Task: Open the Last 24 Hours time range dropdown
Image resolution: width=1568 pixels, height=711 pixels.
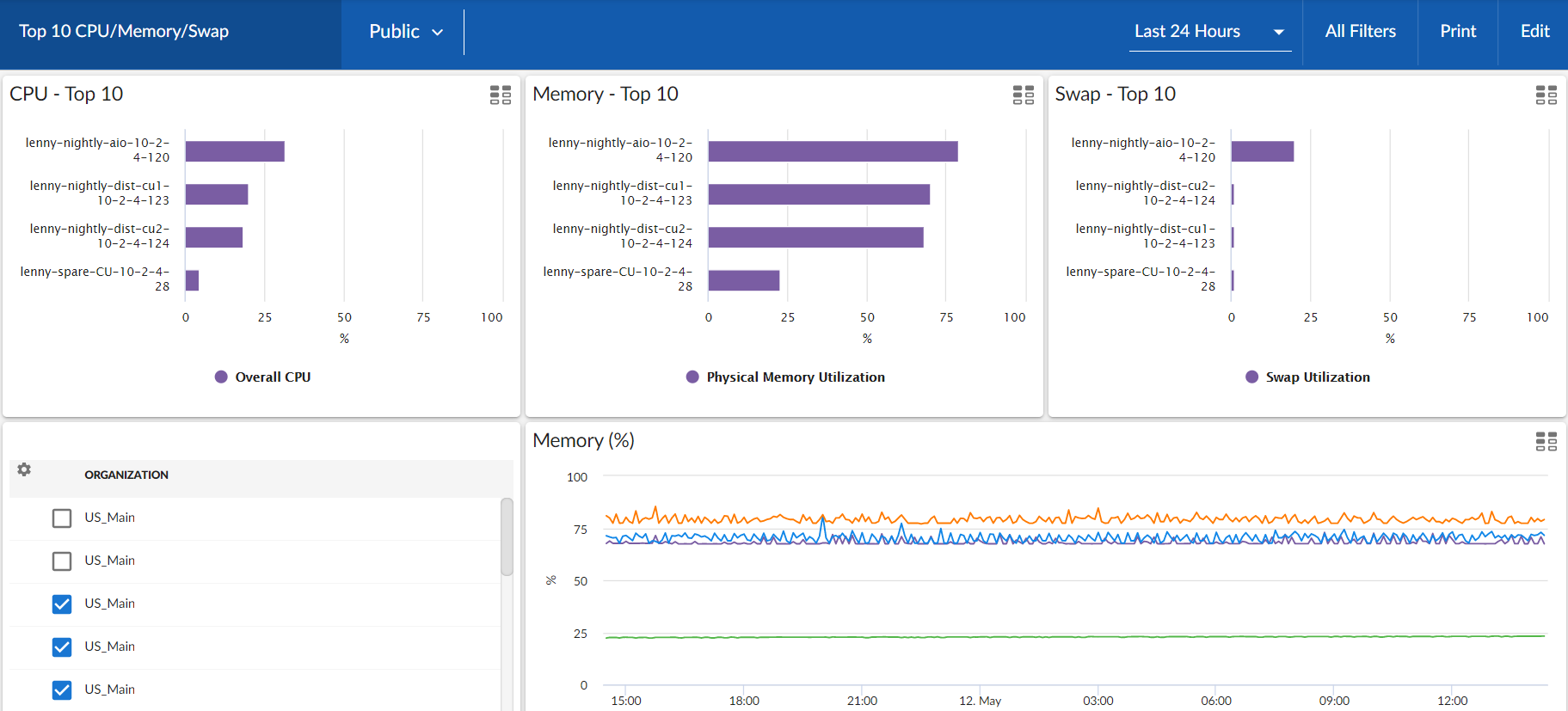Action: [x=1208, y=32]
